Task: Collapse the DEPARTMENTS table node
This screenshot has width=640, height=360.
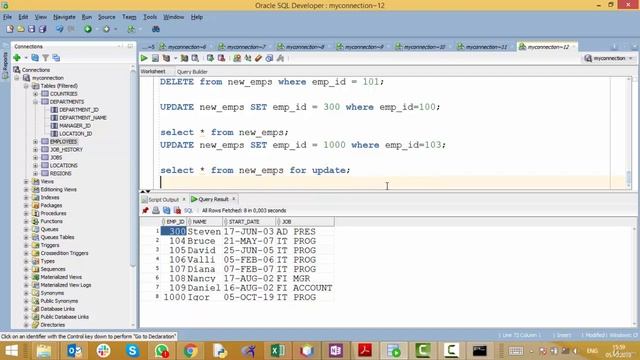Action: (x=36, y=102)
